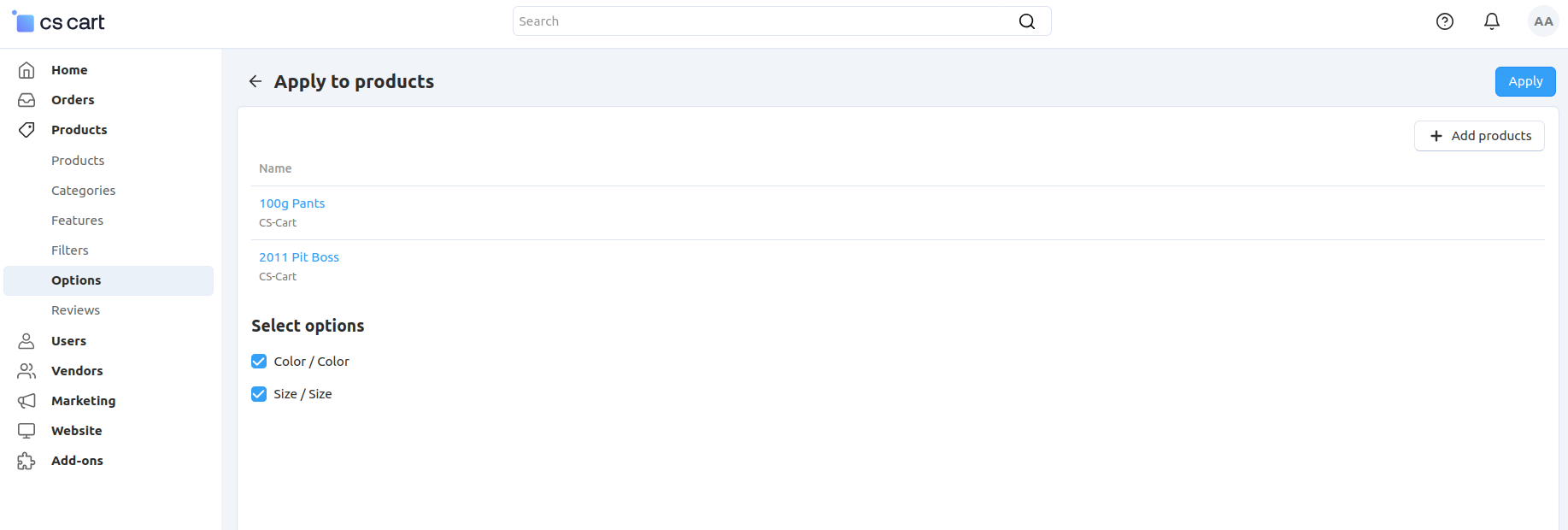The width and height of the screenshot is (1568, 530).
Task: Click the Name column header
Action: [275, 168]
